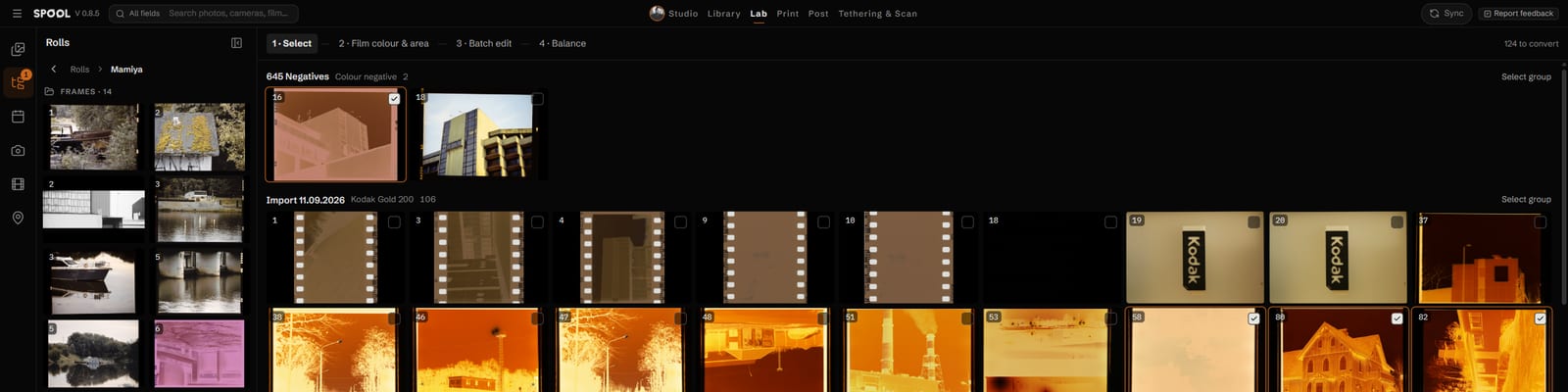1568x392 pixels.
Task: Click the 'Rolls' panel heading
Action: point(58,42)
